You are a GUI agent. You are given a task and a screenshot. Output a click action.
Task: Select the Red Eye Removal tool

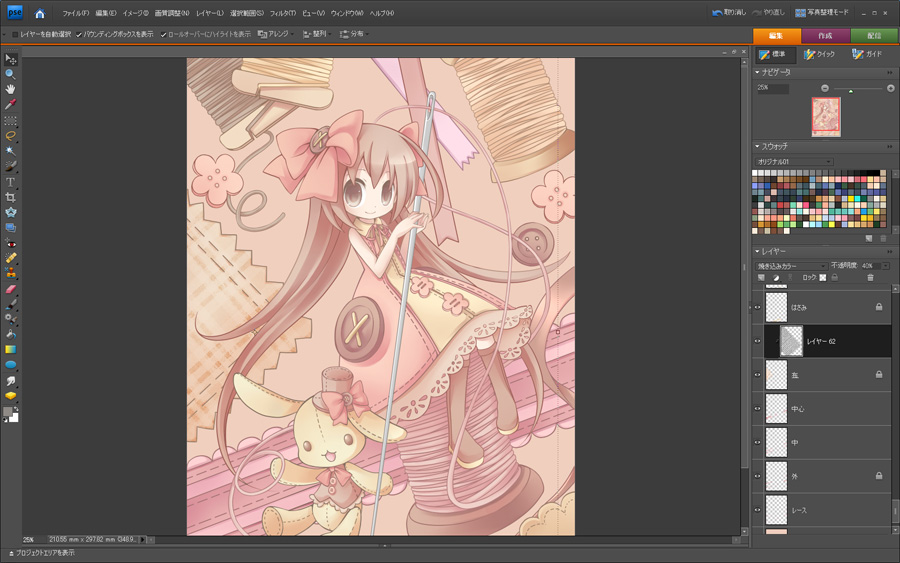[10, 243]
